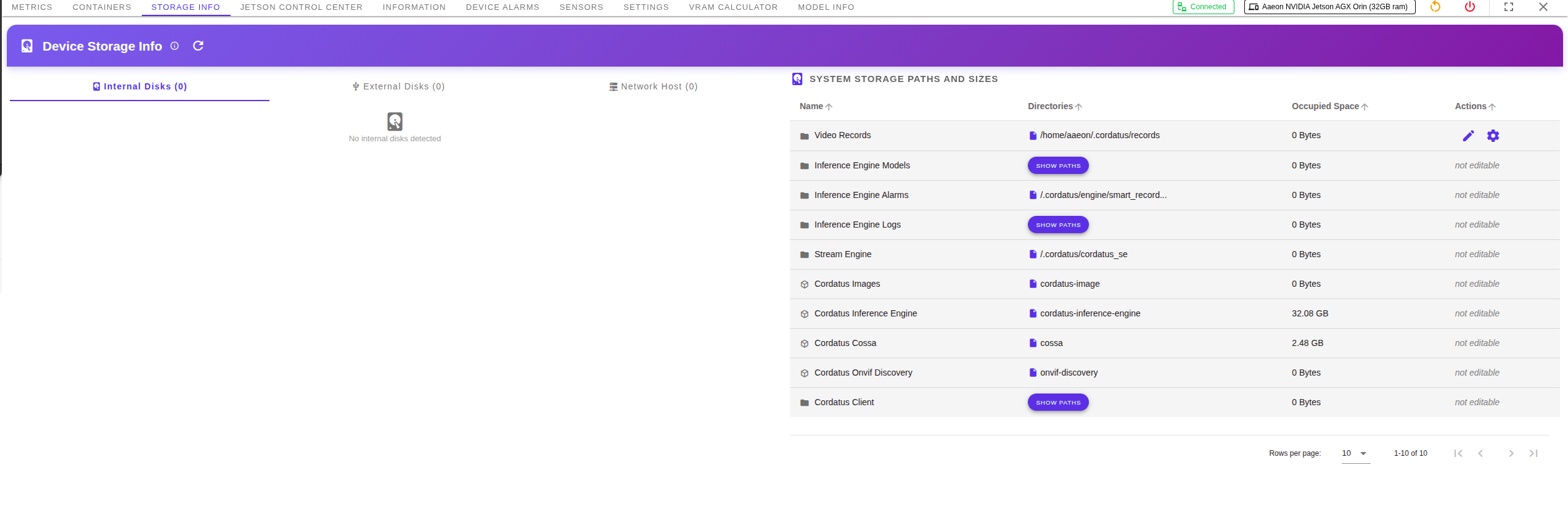Switch to the External Disks tab

click(398, 86)
